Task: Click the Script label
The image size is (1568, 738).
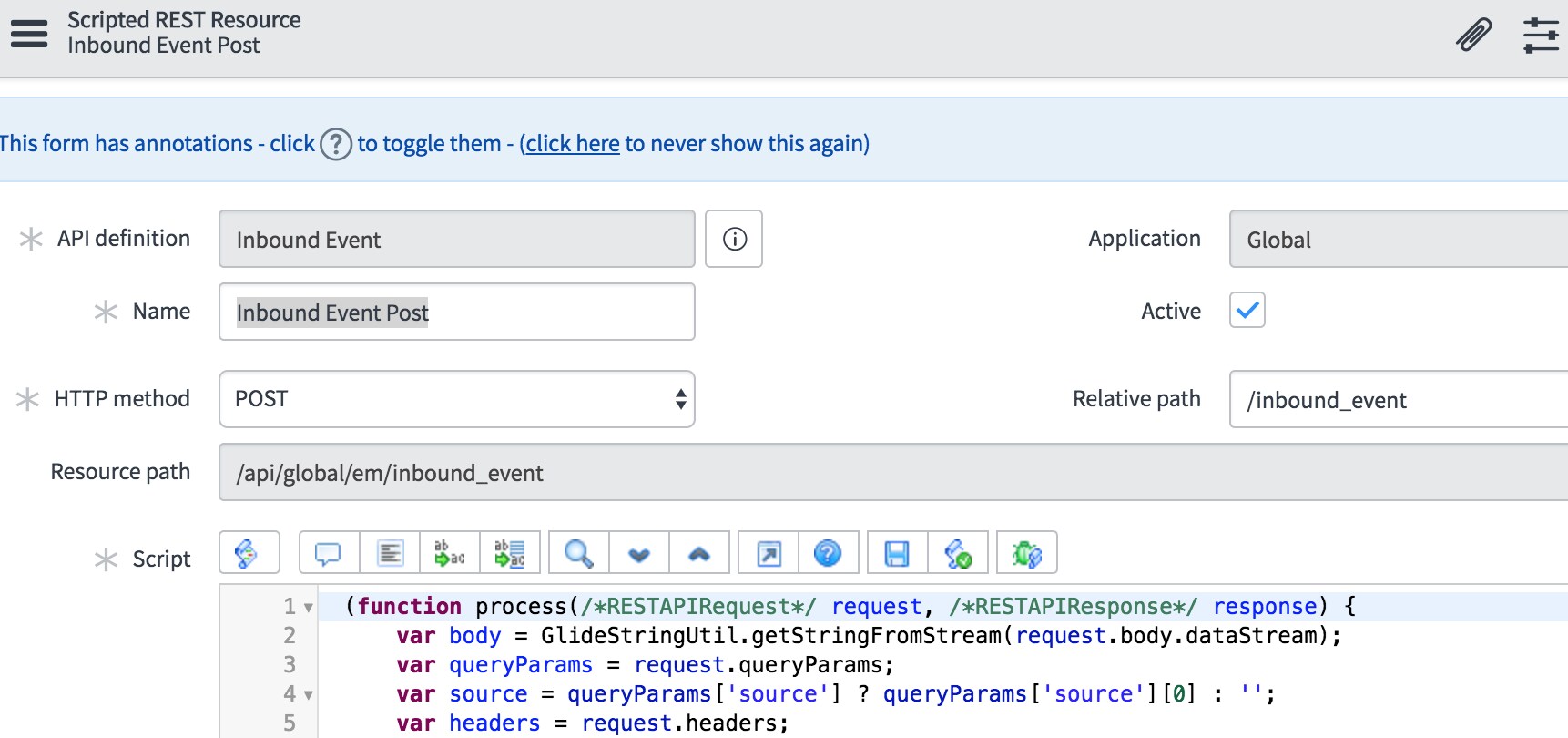Action: coord(161,559)
